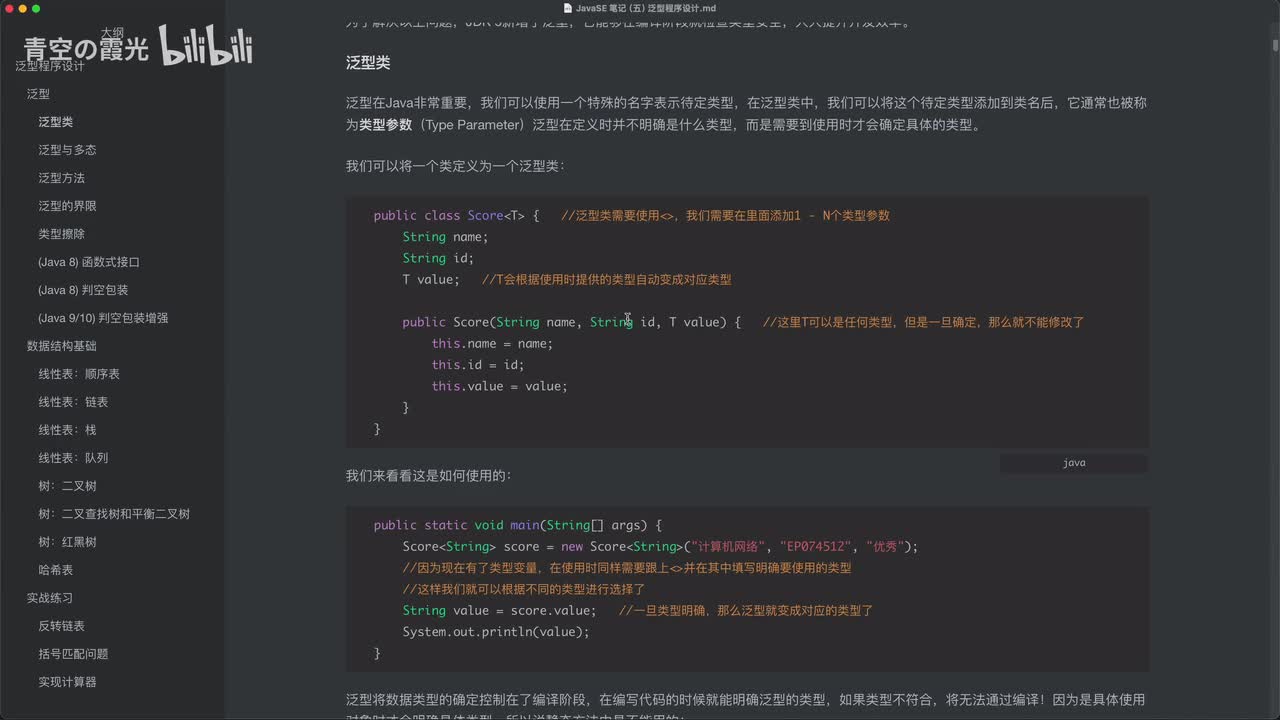This screenshot has width=1280, height=720.
Task: Navigate to 线性表：链表 outline entry
Action: click(x=73, y=402)
